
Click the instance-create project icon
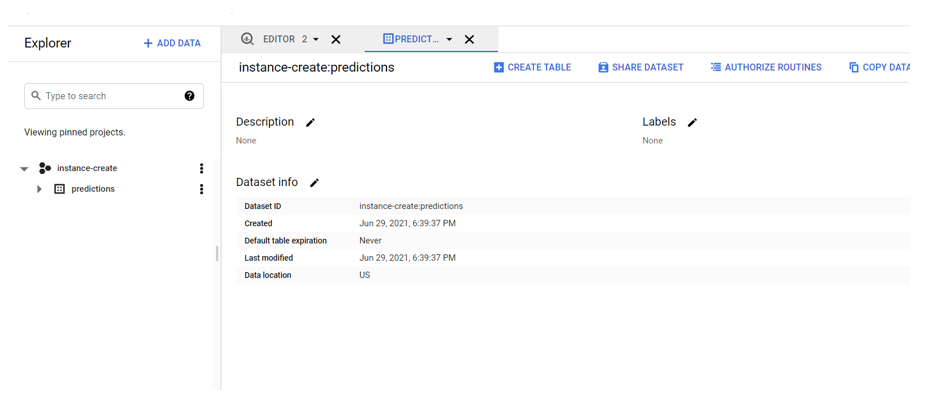[x=45, y=168]
